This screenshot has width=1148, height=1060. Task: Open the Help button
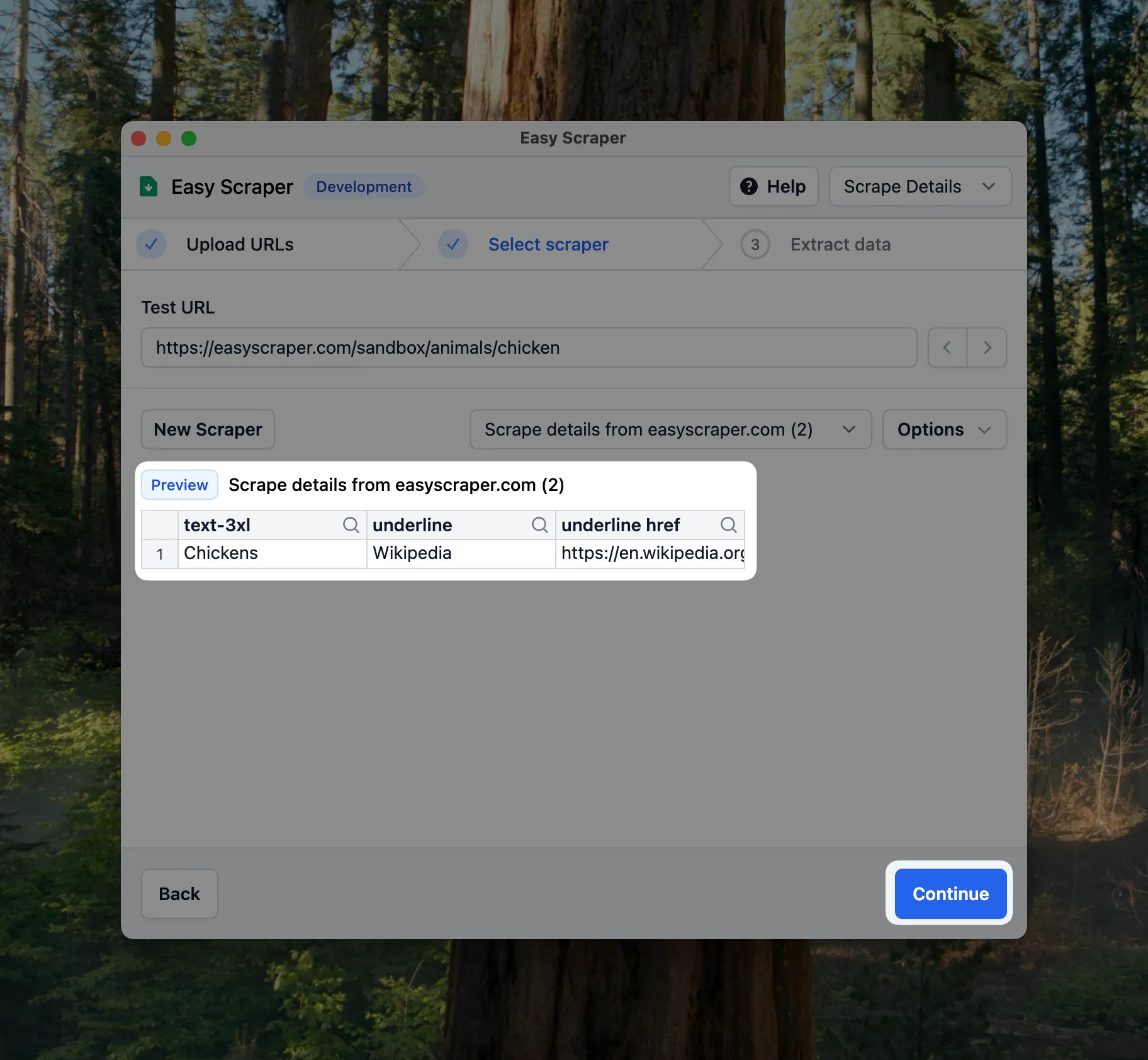[x=774, y=187]
